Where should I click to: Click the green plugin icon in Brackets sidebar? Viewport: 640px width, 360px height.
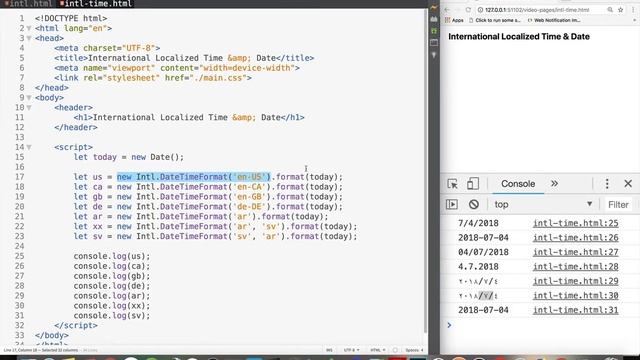click(434, 31)
